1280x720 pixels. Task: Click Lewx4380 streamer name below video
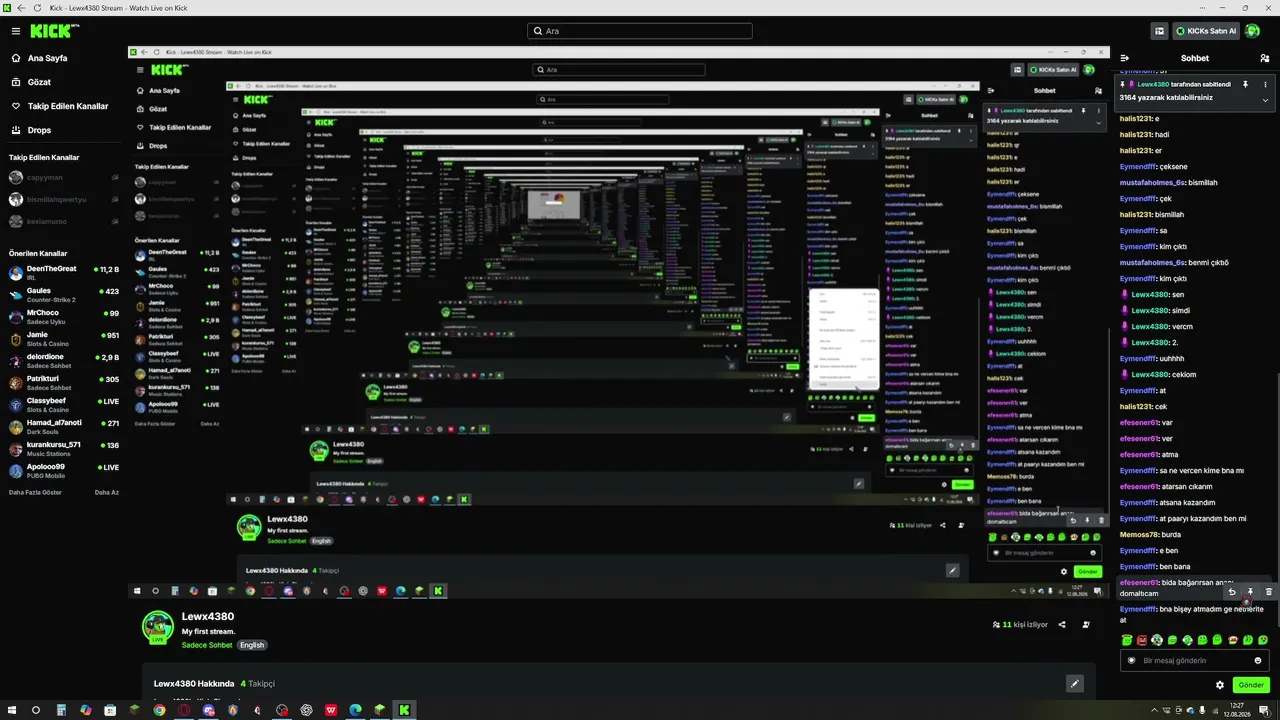point(208,617)
